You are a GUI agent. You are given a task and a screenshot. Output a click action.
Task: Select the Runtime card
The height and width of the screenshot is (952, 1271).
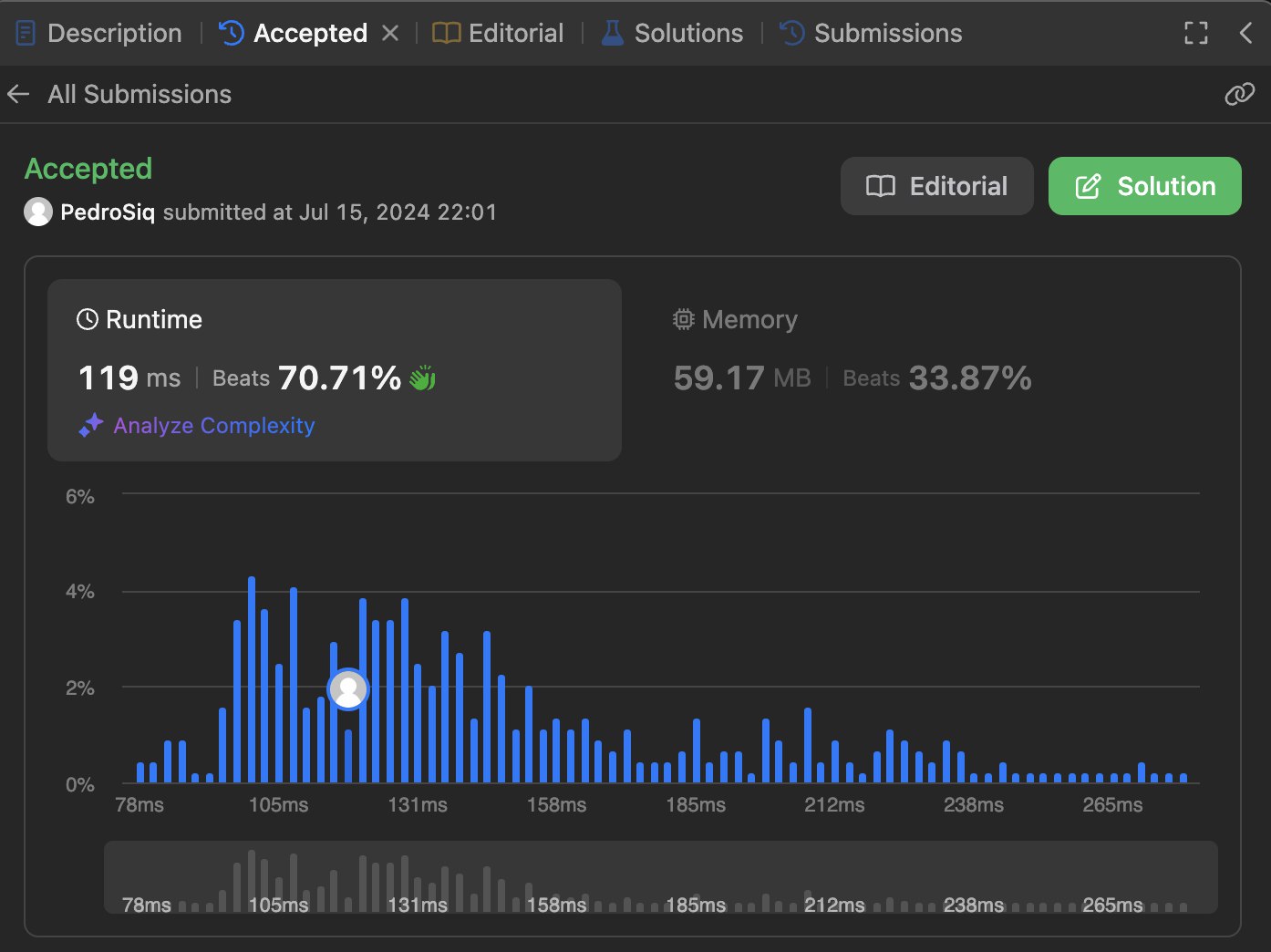click(335, 369)
